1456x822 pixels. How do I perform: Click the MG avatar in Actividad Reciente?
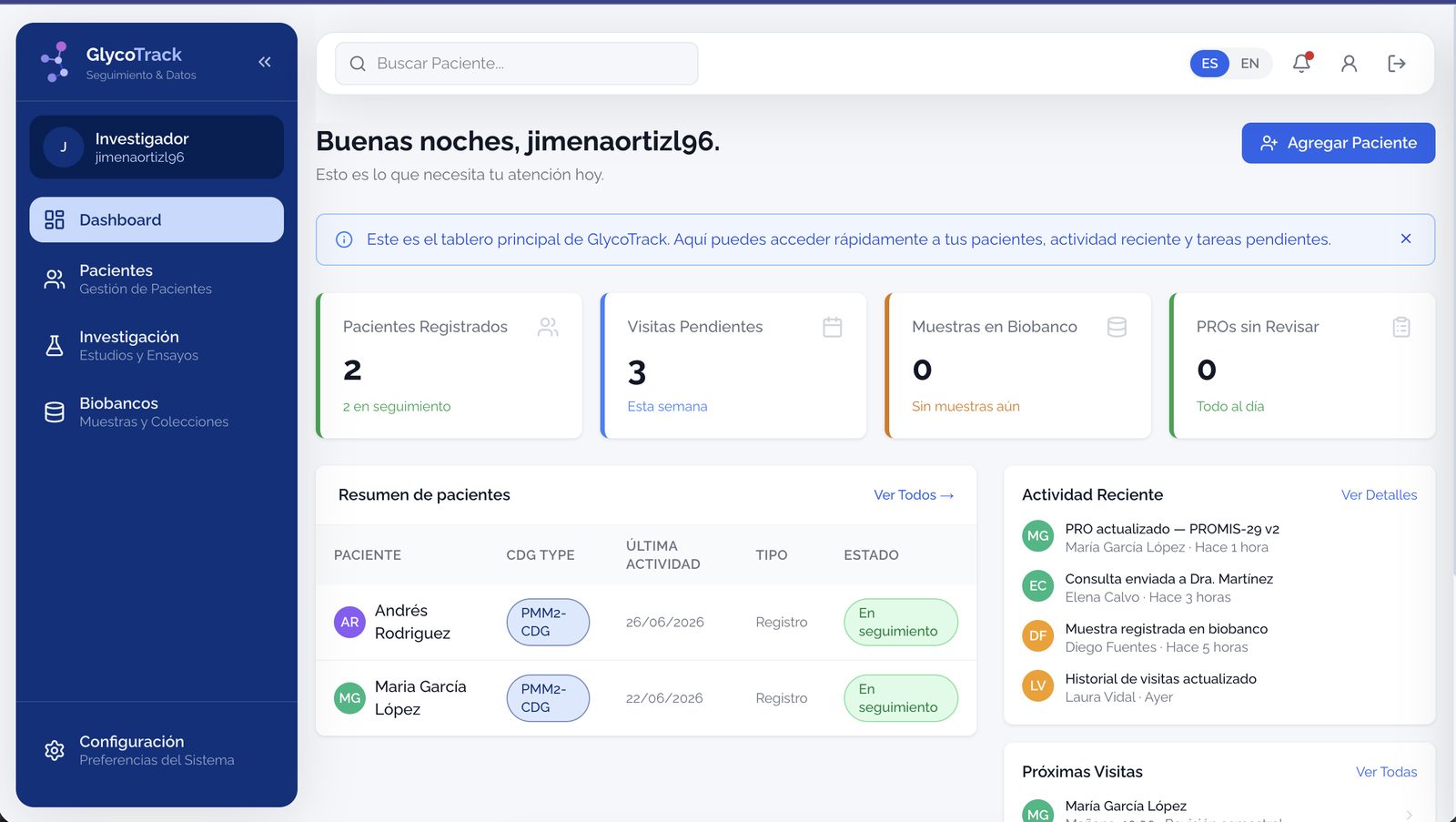[x=1038, y=536]
